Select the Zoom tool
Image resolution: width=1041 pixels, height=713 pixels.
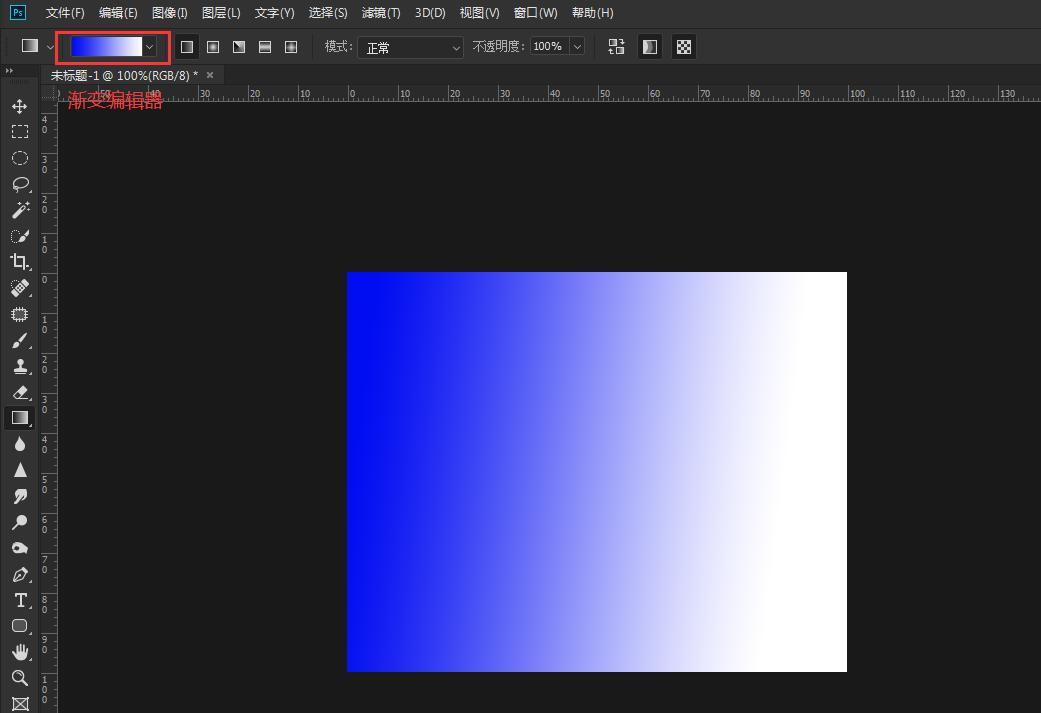(20, 678)
